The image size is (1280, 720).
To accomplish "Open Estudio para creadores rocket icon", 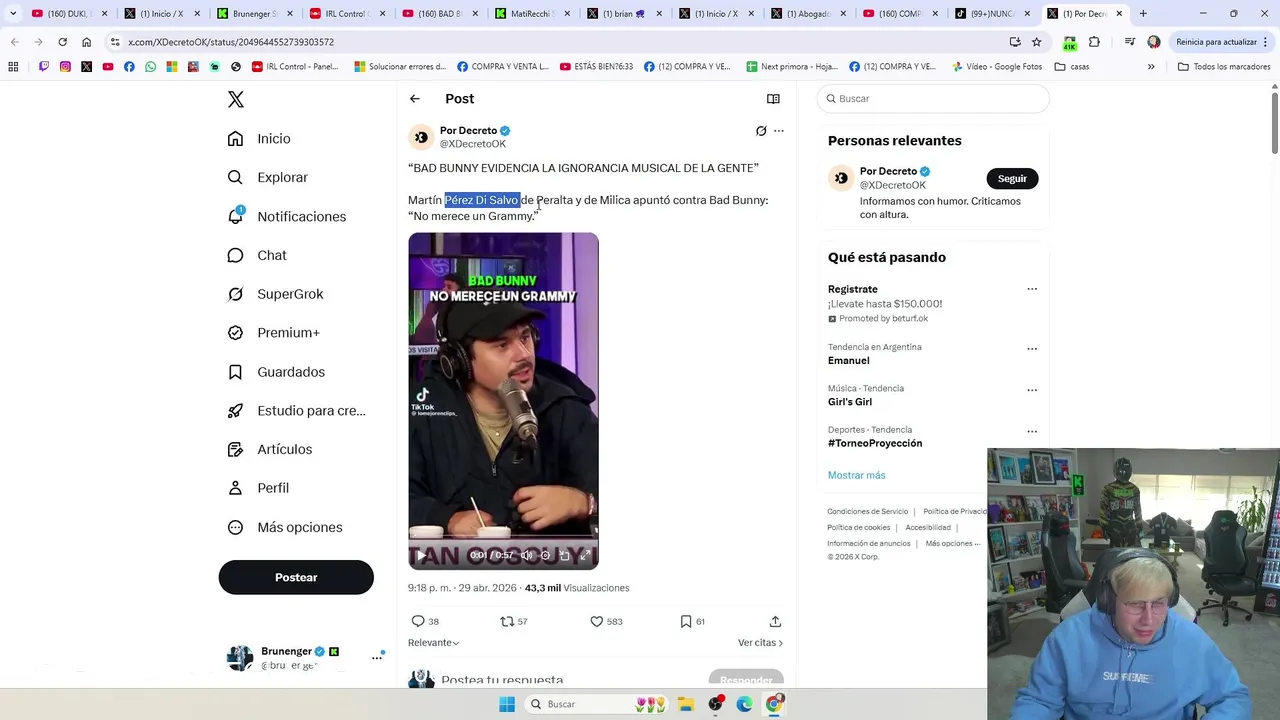I will coord(235,411).
